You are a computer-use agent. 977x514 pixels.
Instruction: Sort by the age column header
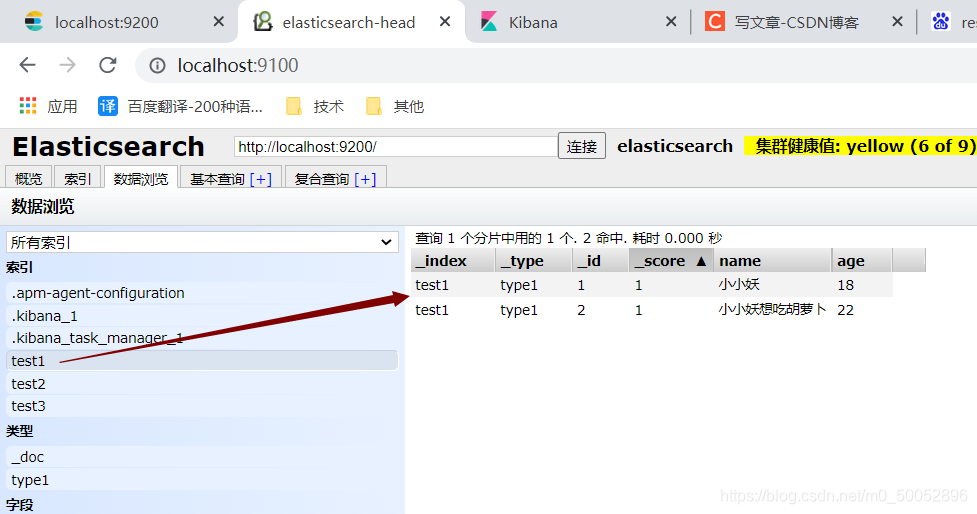(x=862, y=260)
